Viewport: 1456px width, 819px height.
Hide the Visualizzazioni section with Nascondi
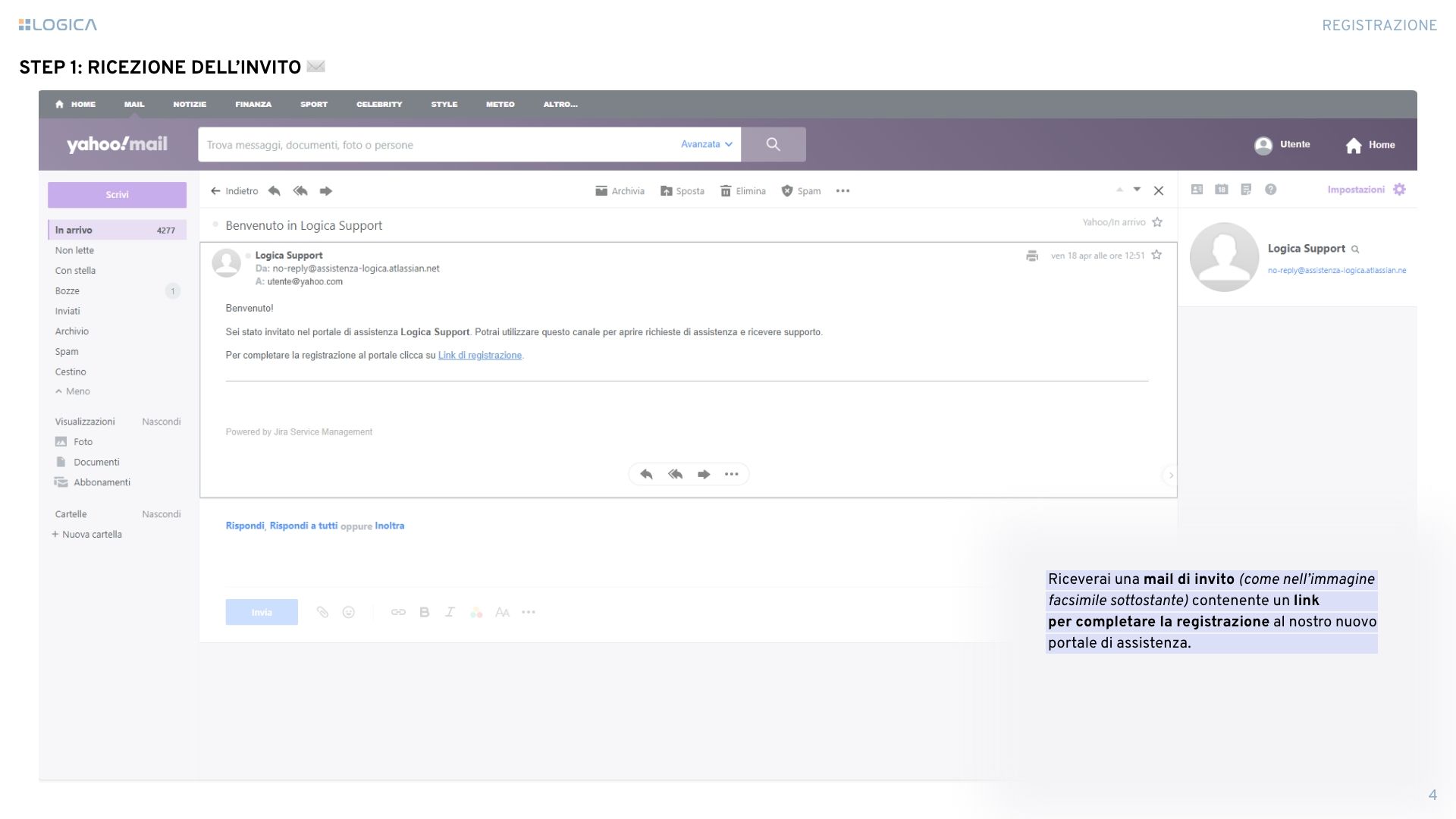pyautogui.click(x=162, y=422)
